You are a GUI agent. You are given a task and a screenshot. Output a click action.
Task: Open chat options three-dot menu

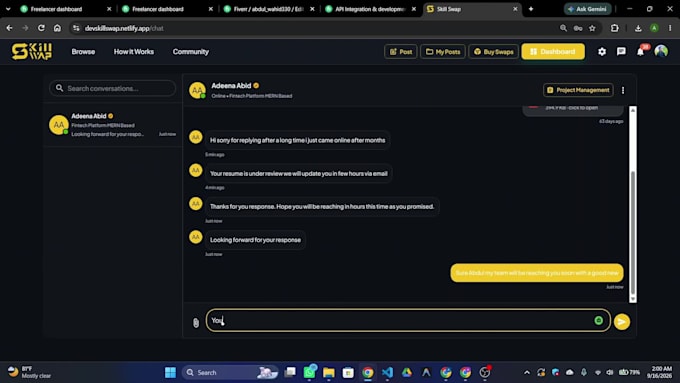[623, 90]
